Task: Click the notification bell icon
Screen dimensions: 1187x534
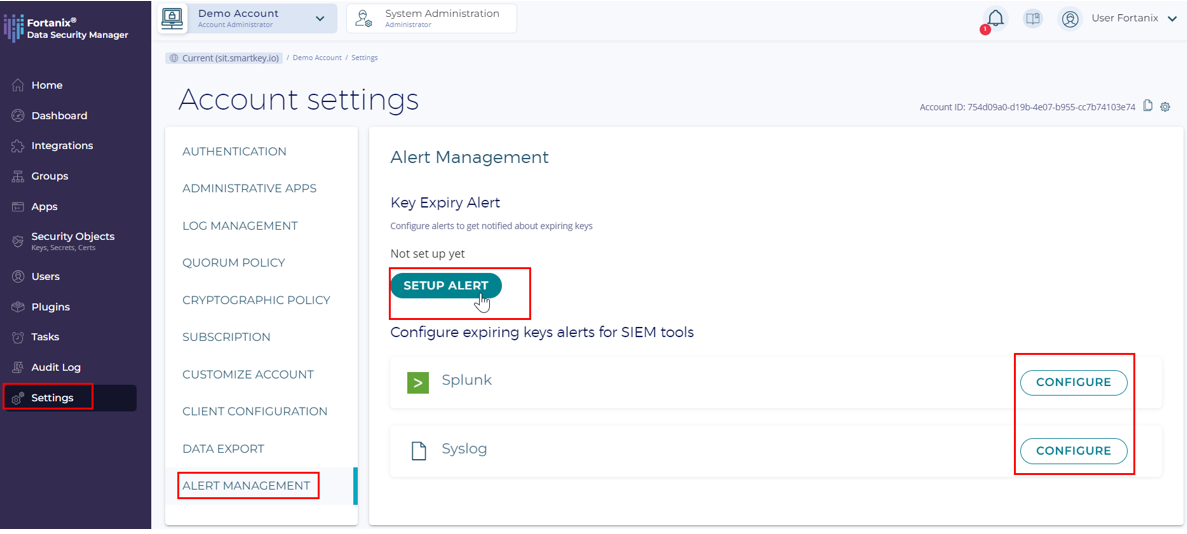Action: coord(995,19)
